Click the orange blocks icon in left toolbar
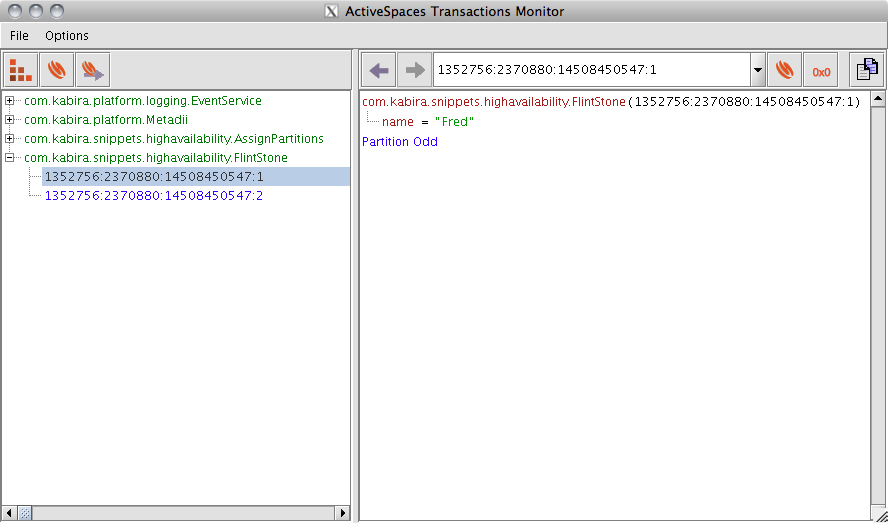This screenshot has width=888, height=523. [21, 70]
